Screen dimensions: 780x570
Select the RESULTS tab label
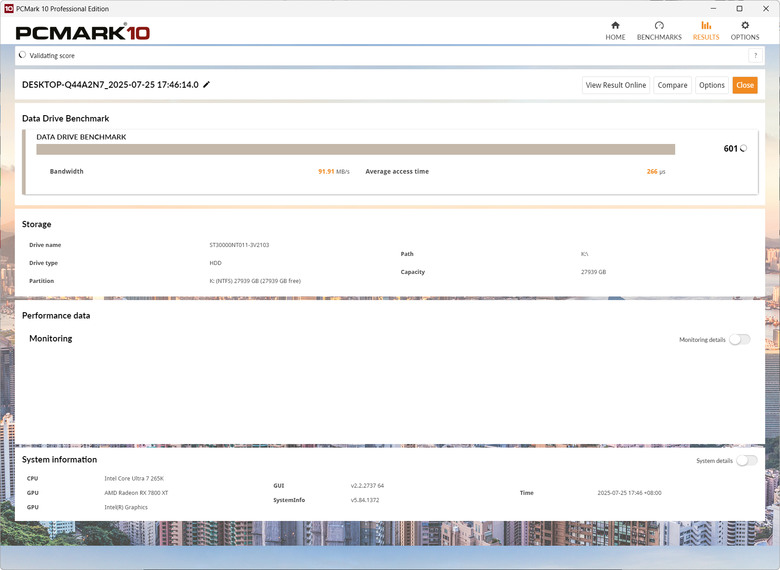(x=706, y=37)
